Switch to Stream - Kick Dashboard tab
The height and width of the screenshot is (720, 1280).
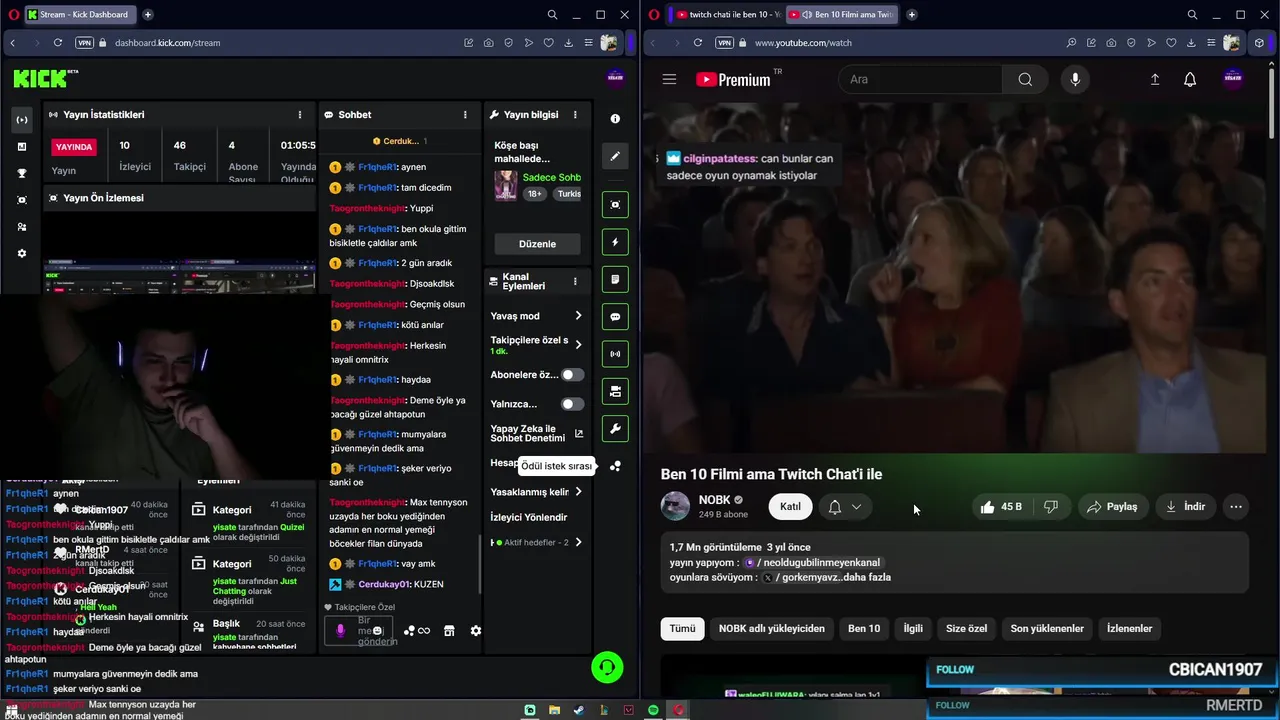tap(79, 15)
